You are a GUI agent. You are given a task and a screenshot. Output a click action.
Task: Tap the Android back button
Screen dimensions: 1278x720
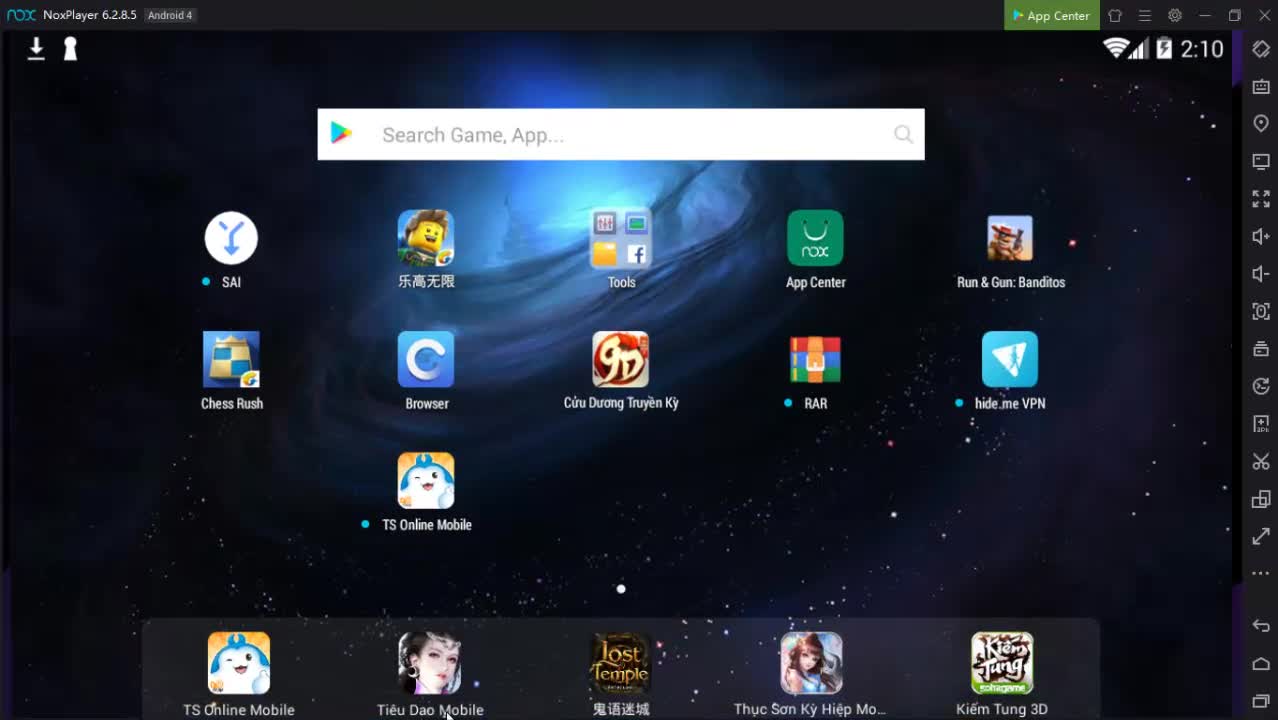(1261, 626)
